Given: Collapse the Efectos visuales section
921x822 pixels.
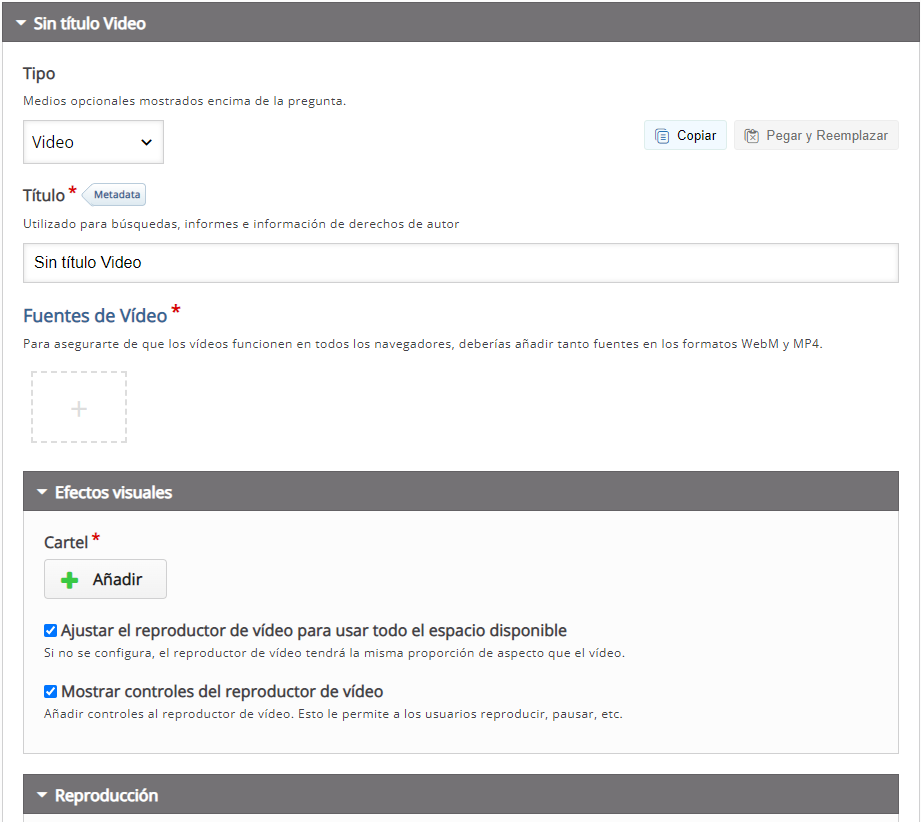Looking at the screenshot, I should coord(460,491).
